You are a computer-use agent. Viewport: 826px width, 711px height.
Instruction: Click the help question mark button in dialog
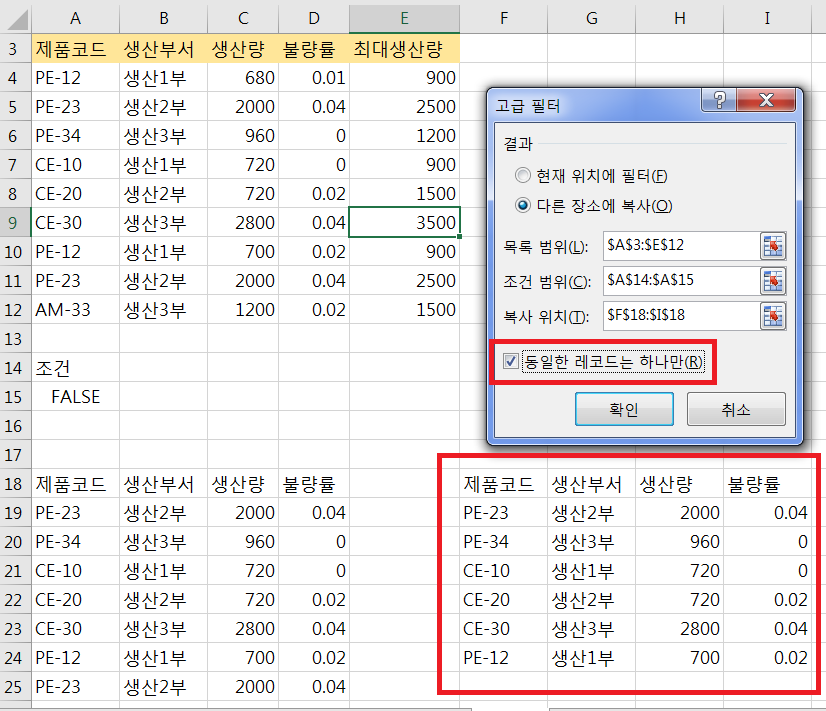point(714,102)
